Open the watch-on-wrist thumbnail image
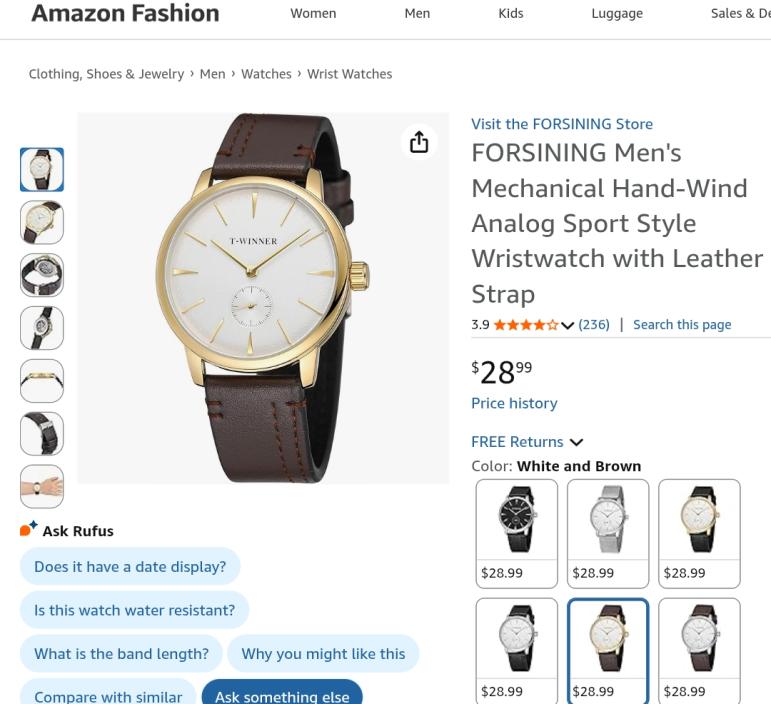This screenshot has width=771, height=704. coord(42,487)
